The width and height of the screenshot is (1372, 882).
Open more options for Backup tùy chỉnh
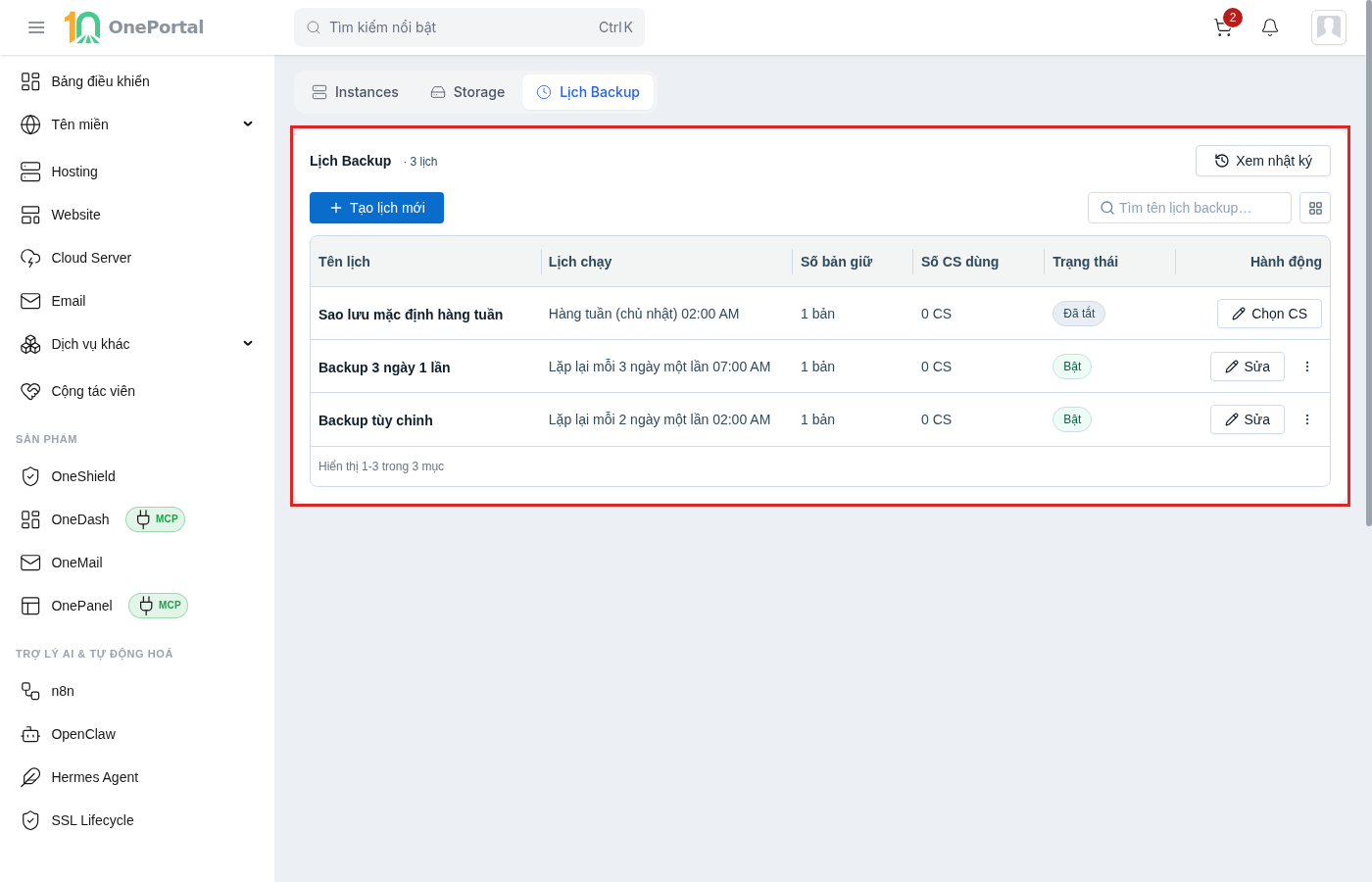tap(1307, 419)
